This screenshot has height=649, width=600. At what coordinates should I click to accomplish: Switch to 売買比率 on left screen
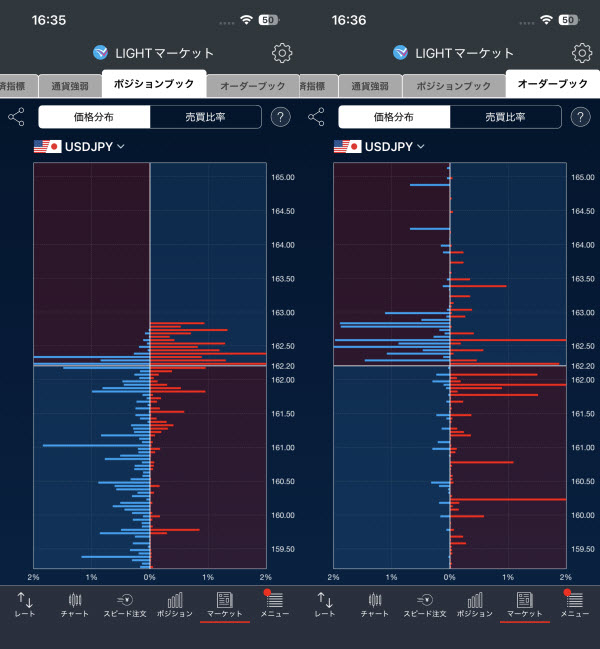(x=206, y=117)
